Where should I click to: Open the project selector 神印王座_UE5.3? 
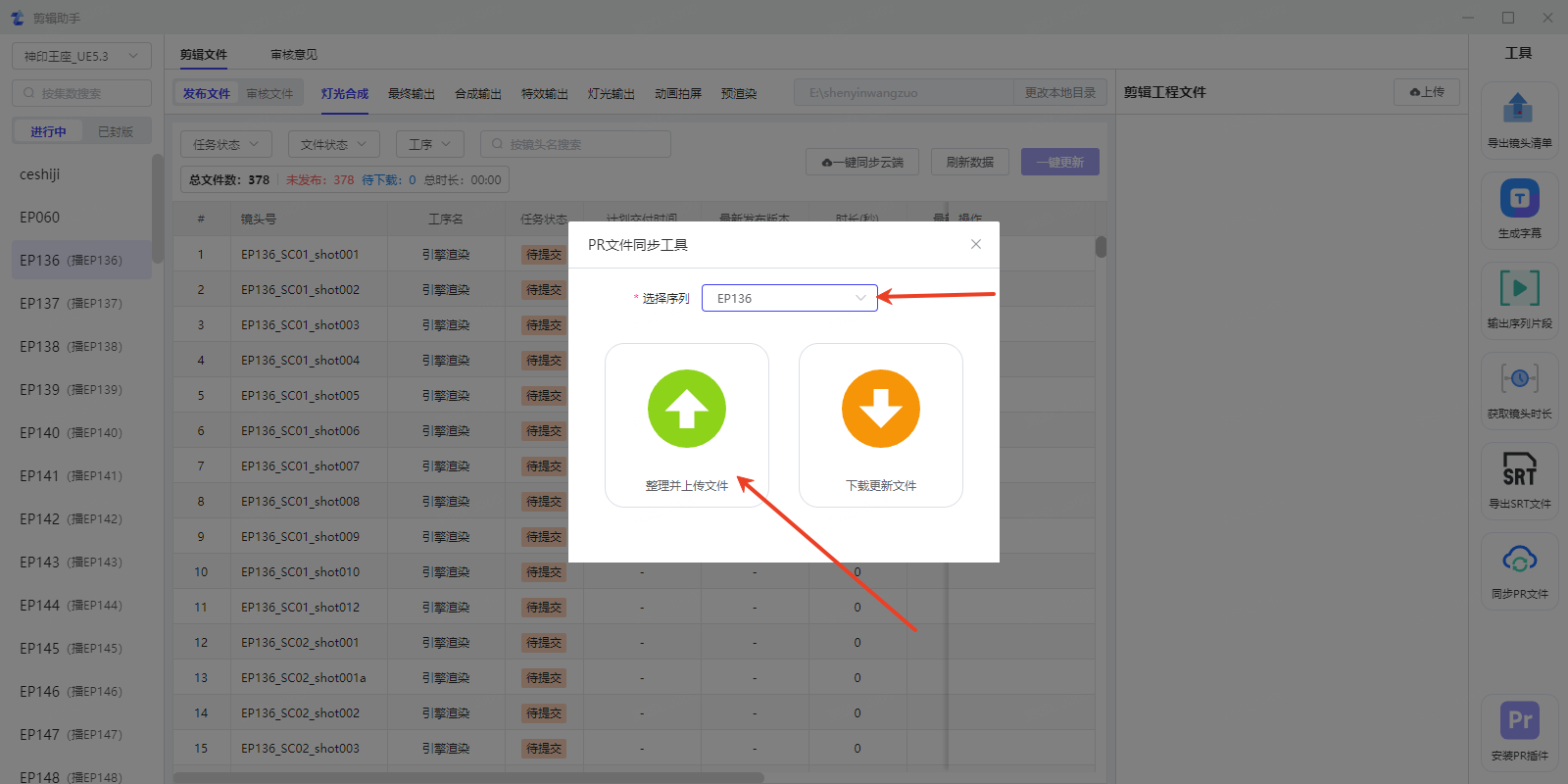(81, 56)
